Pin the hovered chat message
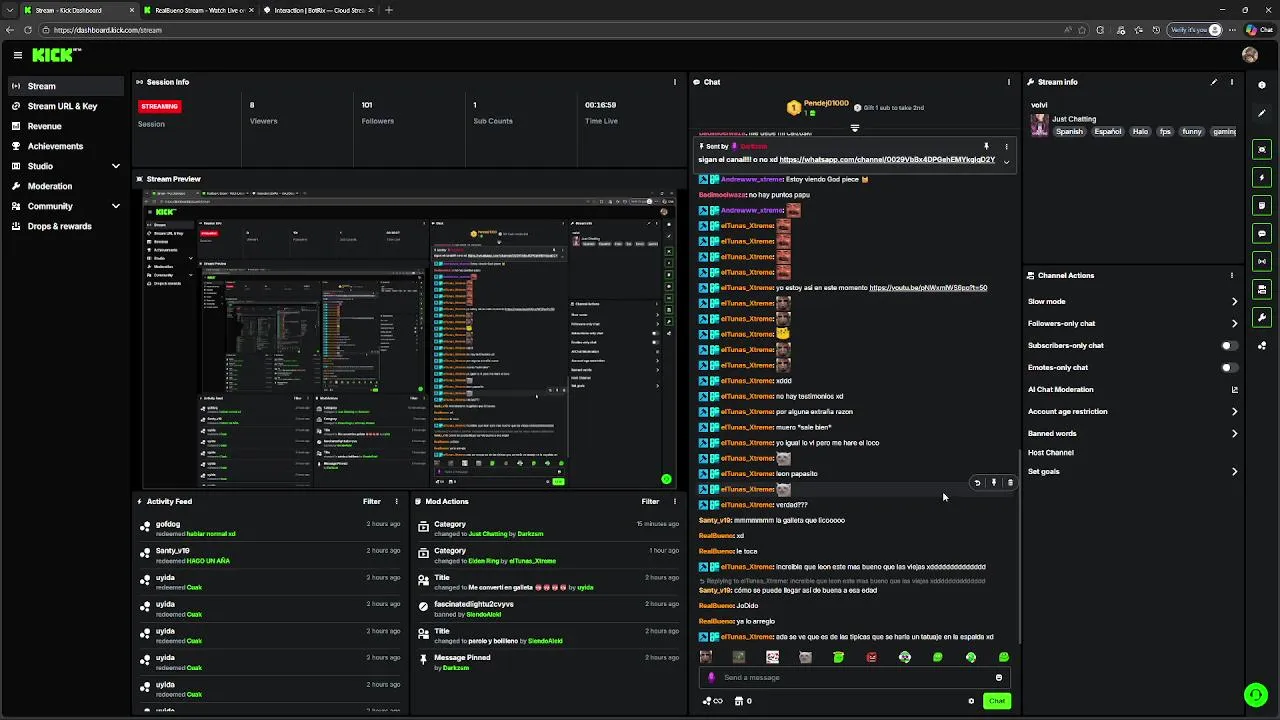 point(993,483)
